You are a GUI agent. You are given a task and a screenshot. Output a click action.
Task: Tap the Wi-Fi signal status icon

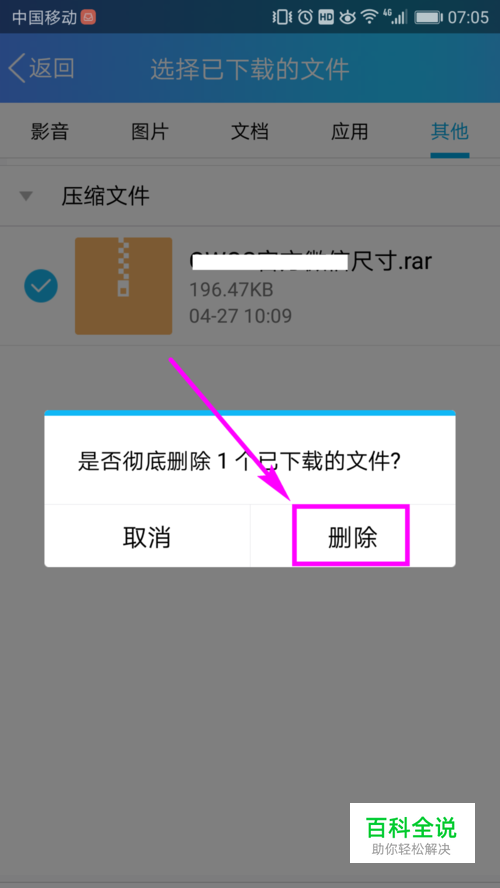(x=370, y=17)
